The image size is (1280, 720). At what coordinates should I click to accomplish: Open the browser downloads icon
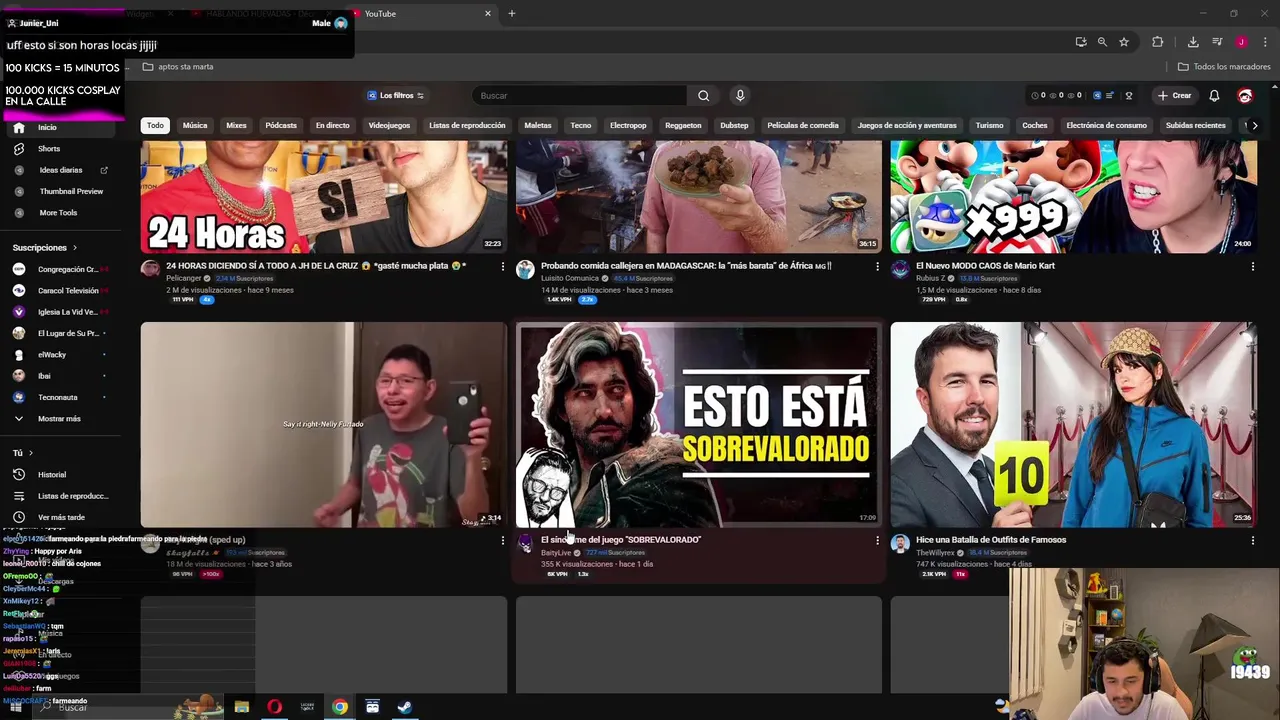pyautogui.click(x=1193, y=42)
